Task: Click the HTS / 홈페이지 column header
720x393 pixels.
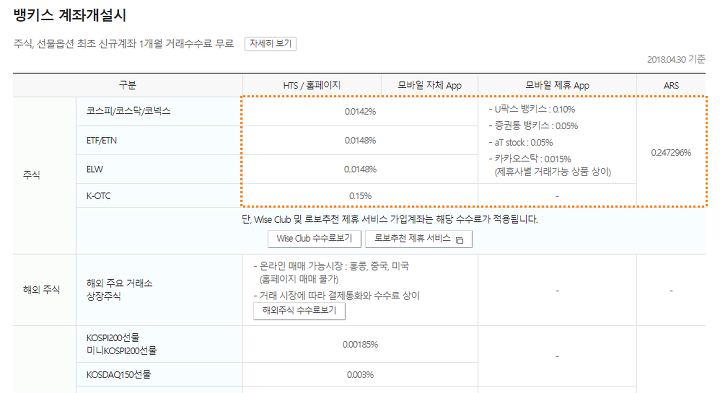Action: [x=312, y=85]
